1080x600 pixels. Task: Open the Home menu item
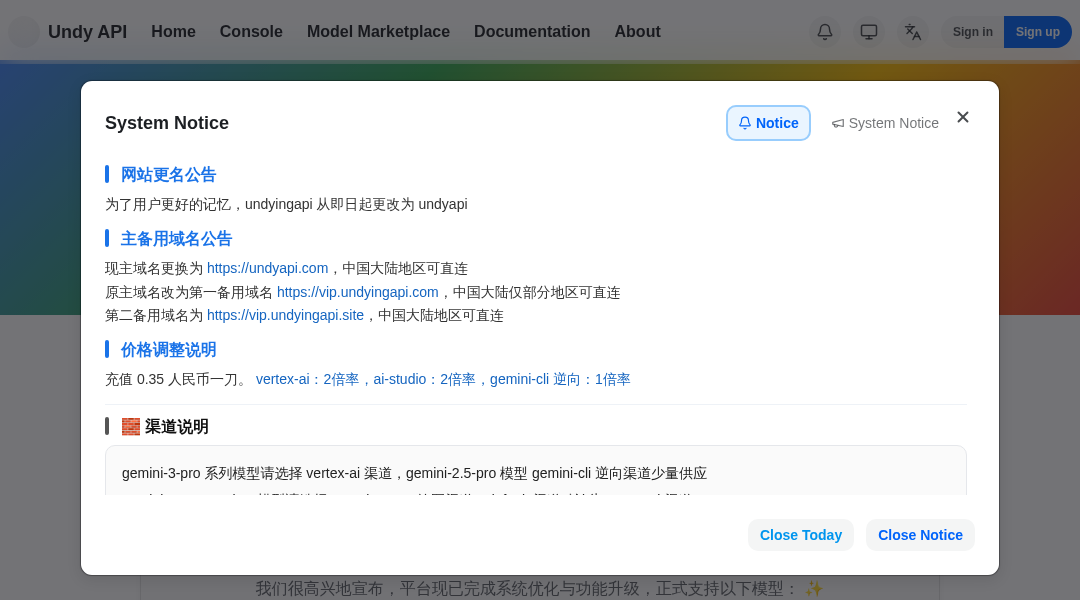pos(173,31)
